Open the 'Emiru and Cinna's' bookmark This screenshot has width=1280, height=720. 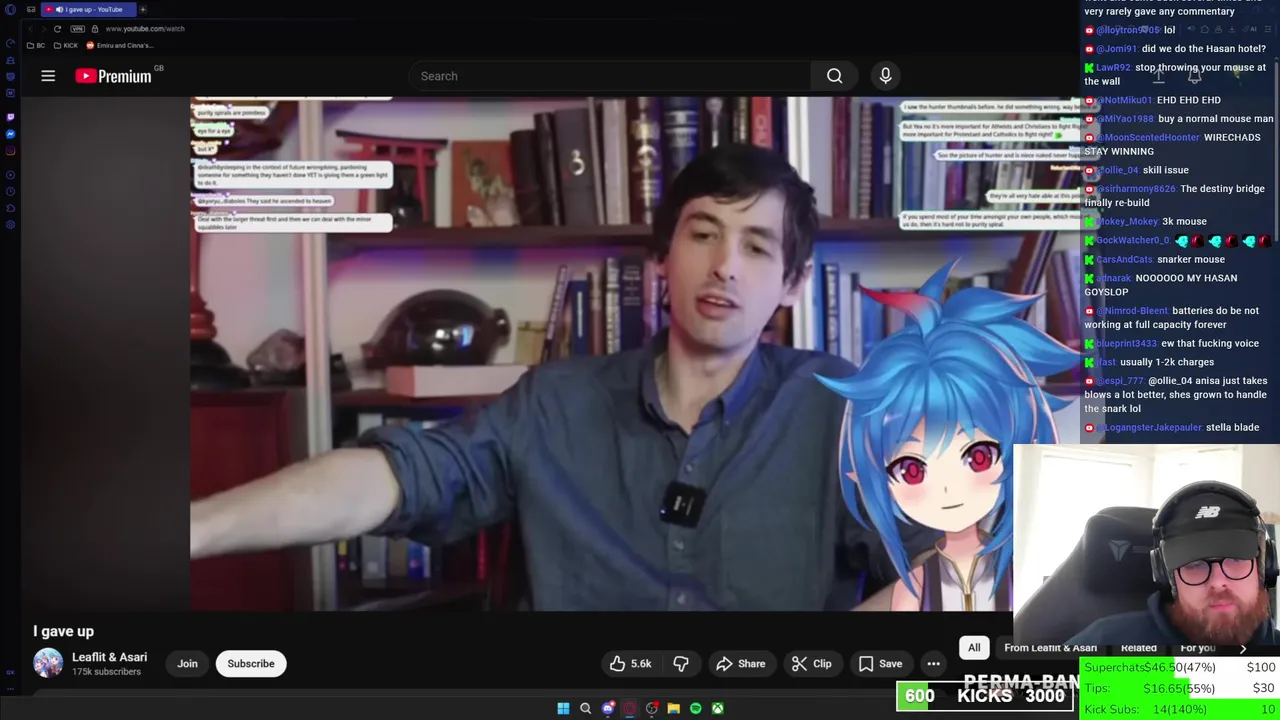(120, 46)
